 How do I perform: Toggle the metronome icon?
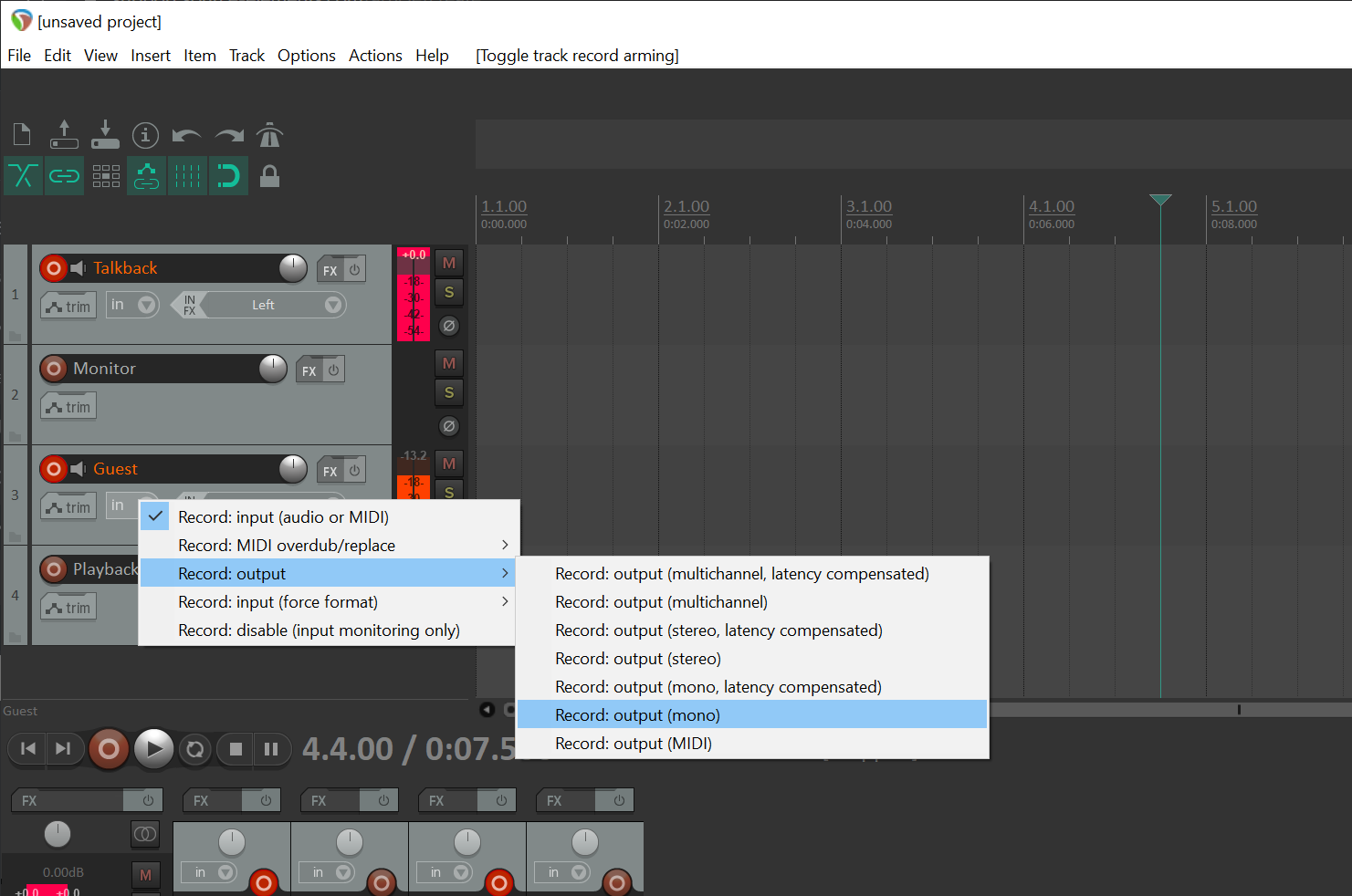point(269,135)
